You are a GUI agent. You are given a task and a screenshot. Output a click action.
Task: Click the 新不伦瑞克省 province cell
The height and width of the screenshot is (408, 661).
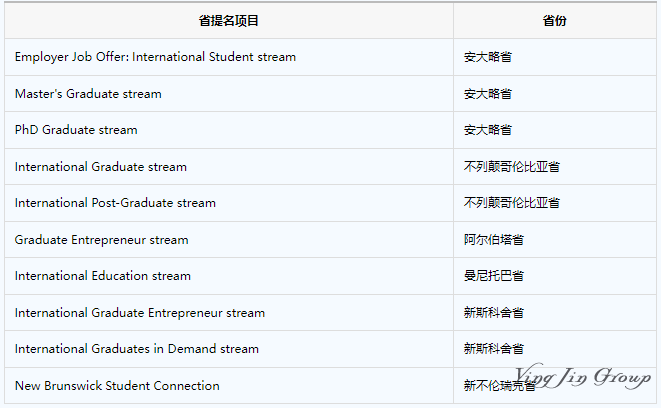[555, 386]
